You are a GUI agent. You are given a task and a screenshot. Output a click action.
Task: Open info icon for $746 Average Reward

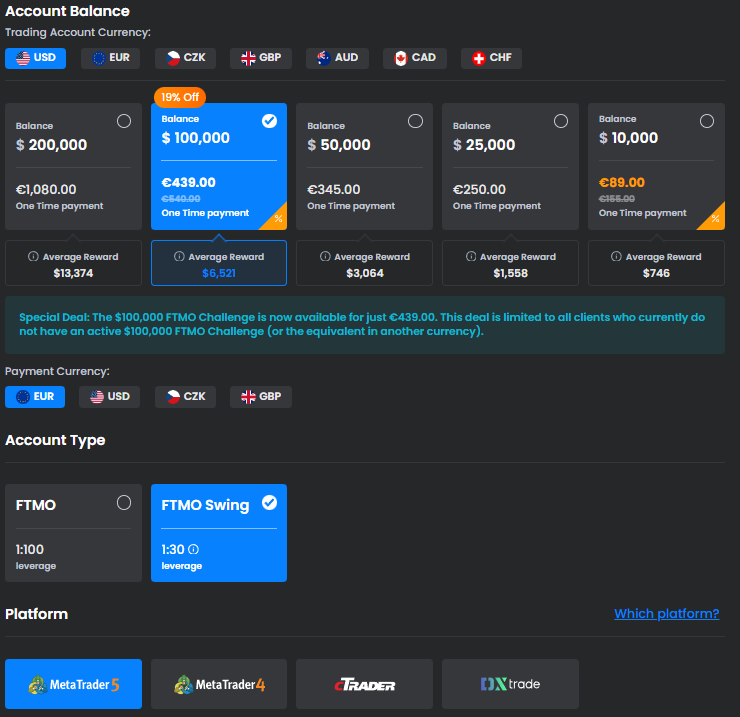pyautogui.click(x=616, y=256)
